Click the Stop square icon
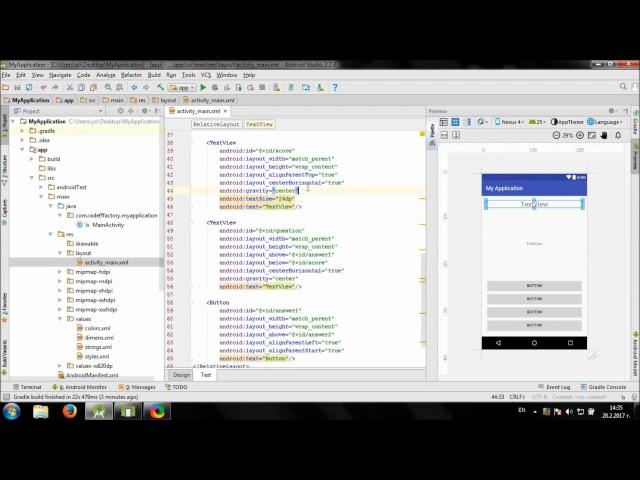 [262, 87]
